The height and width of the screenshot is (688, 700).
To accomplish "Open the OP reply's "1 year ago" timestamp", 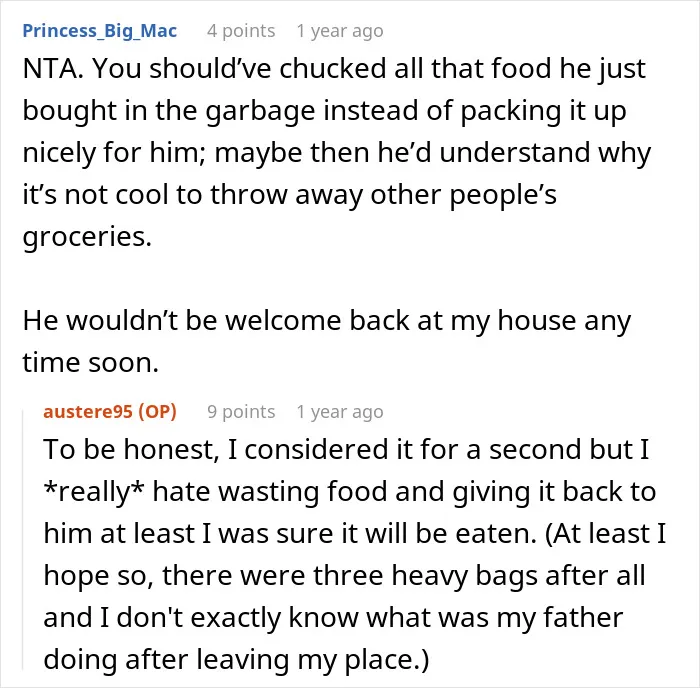I will pos(340,411).
